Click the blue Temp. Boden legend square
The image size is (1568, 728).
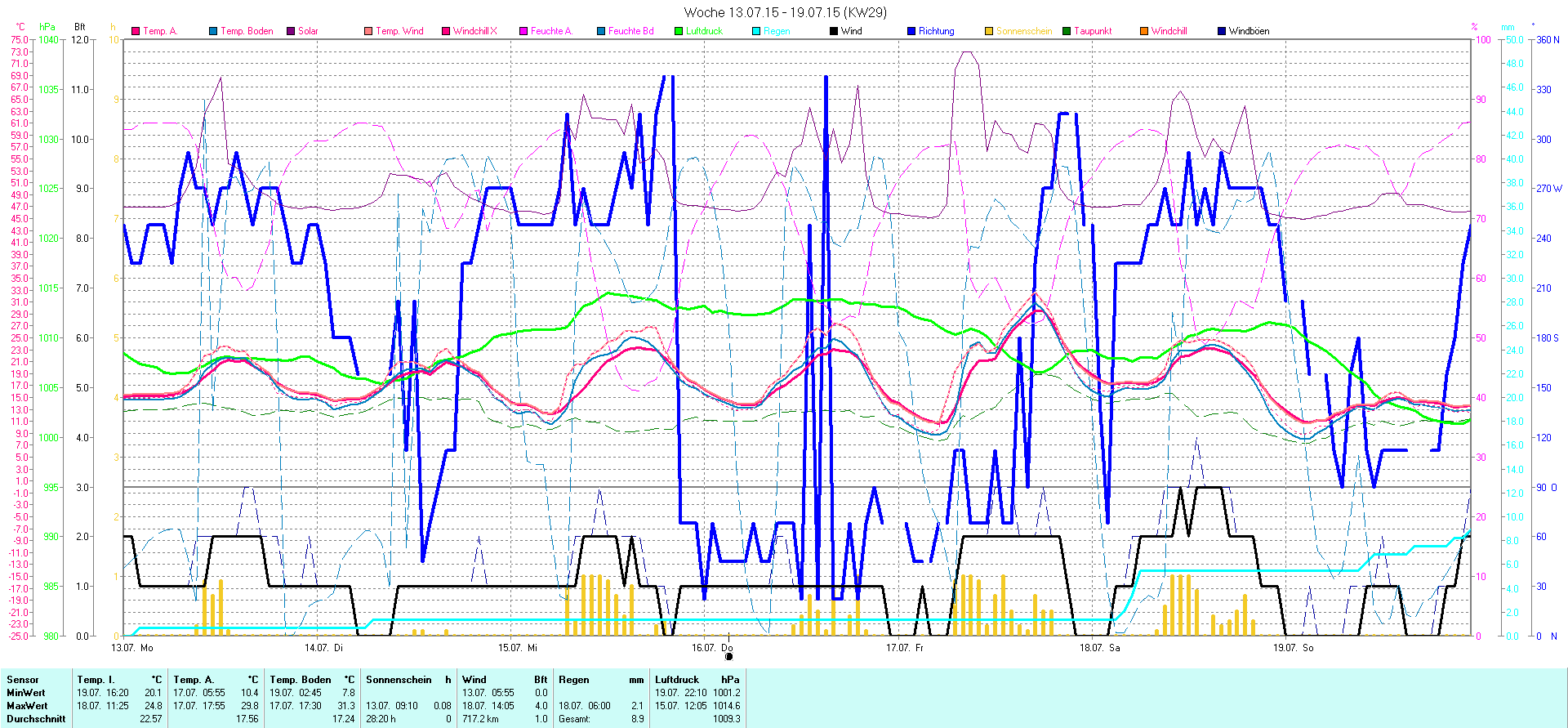click(x=213, y=31)
